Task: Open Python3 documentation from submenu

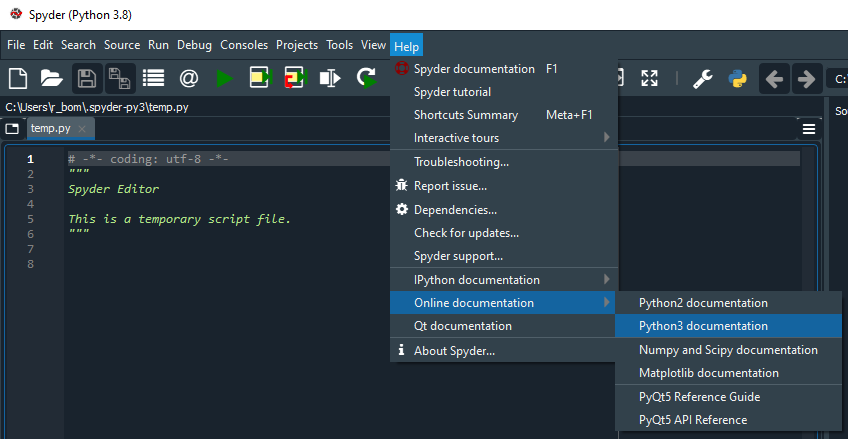Action: [728, 325]
